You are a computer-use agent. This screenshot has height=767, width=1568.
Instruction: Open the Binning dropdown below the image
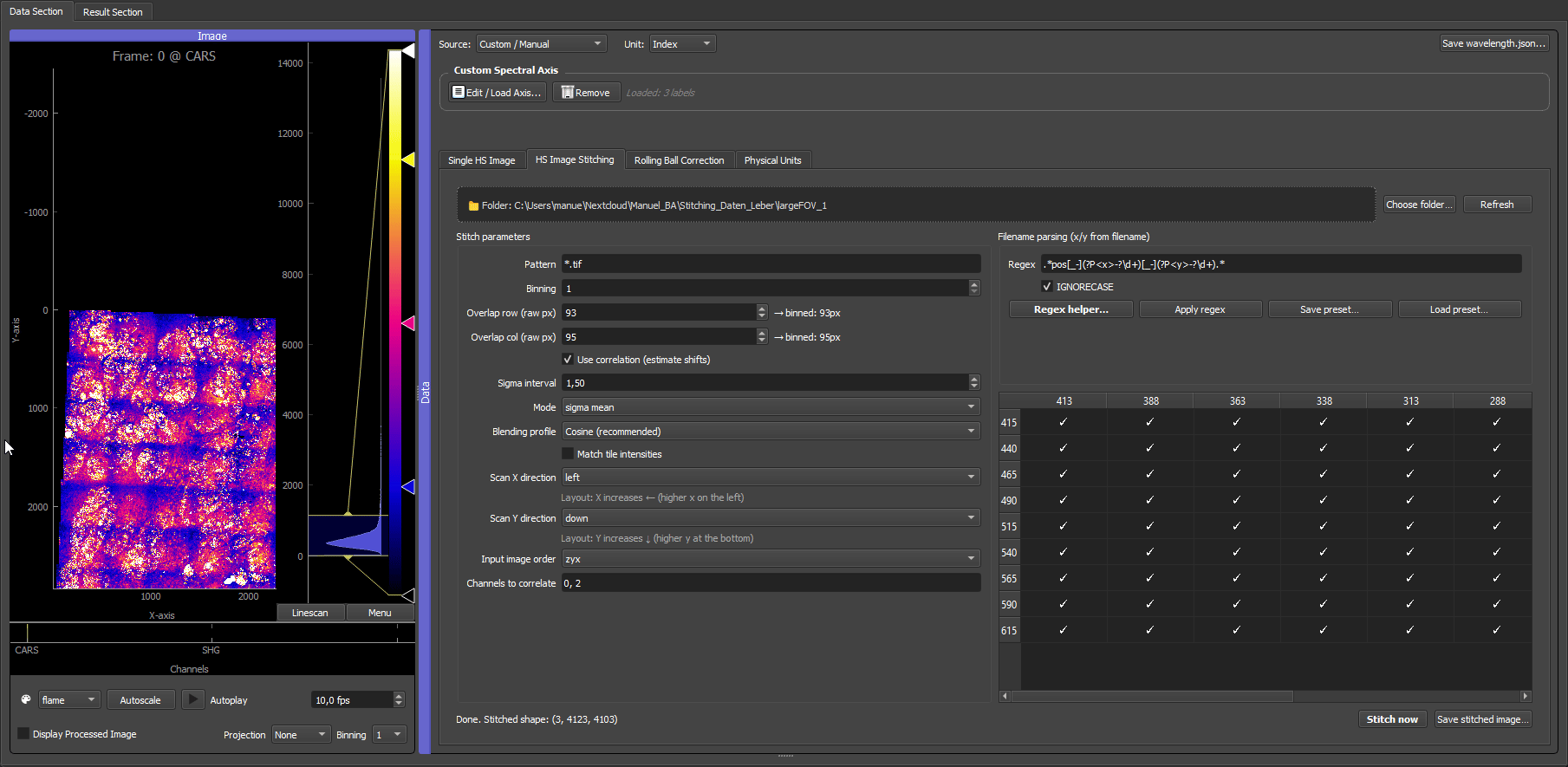click(389, 735)
